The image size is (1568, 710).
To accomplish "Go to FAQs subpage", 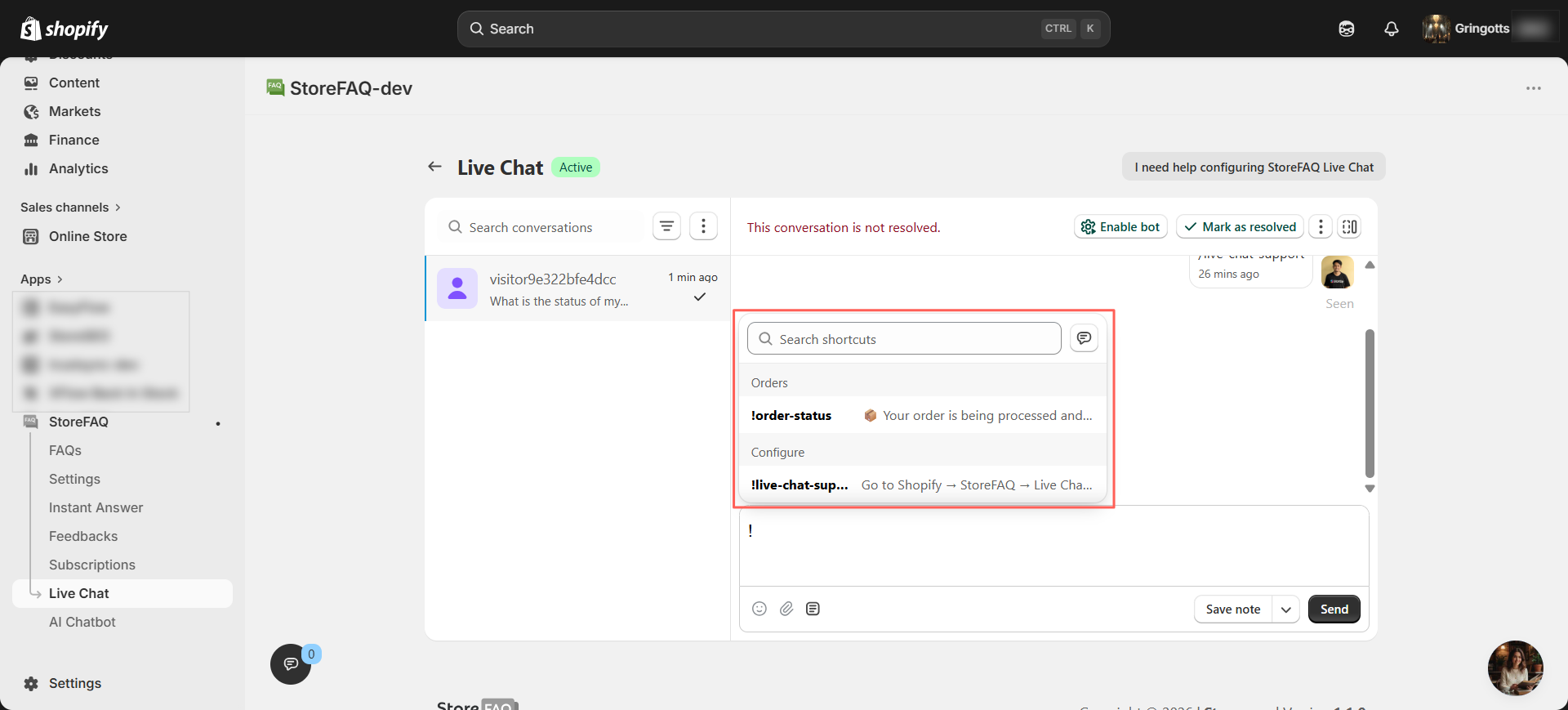I will tap(65, 450).
